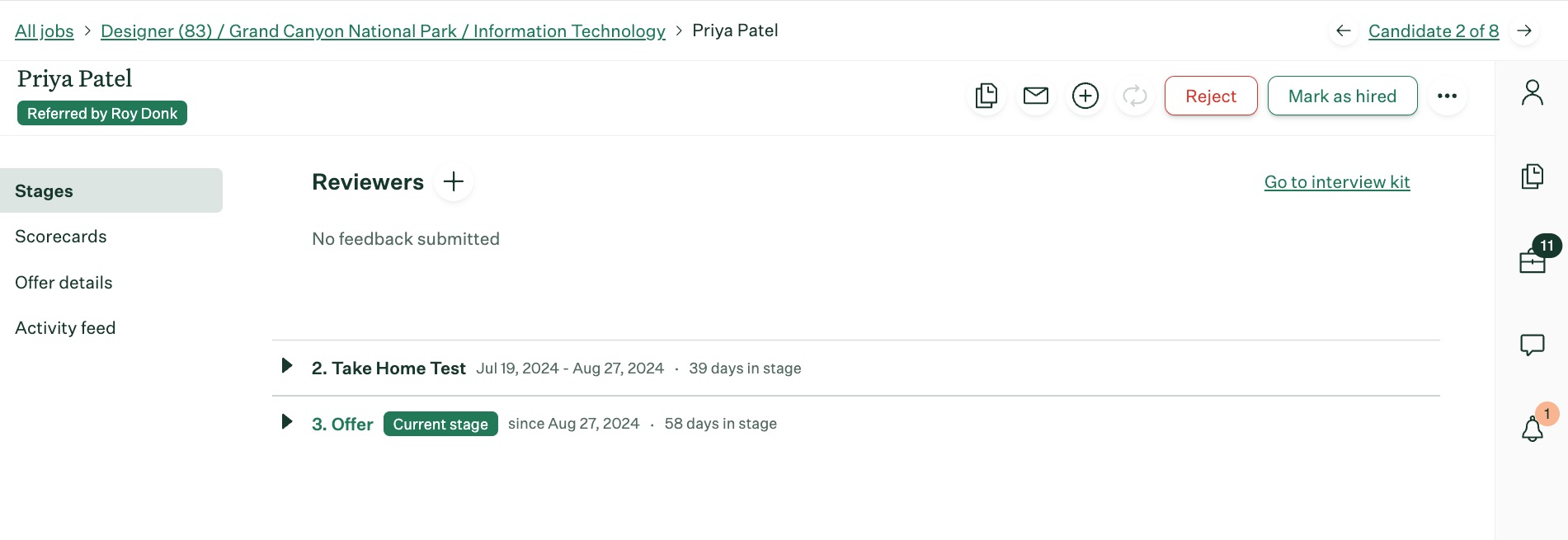Select the Scorecards tab
This screenshot has width=1568, height=540.
click(61, 237)
